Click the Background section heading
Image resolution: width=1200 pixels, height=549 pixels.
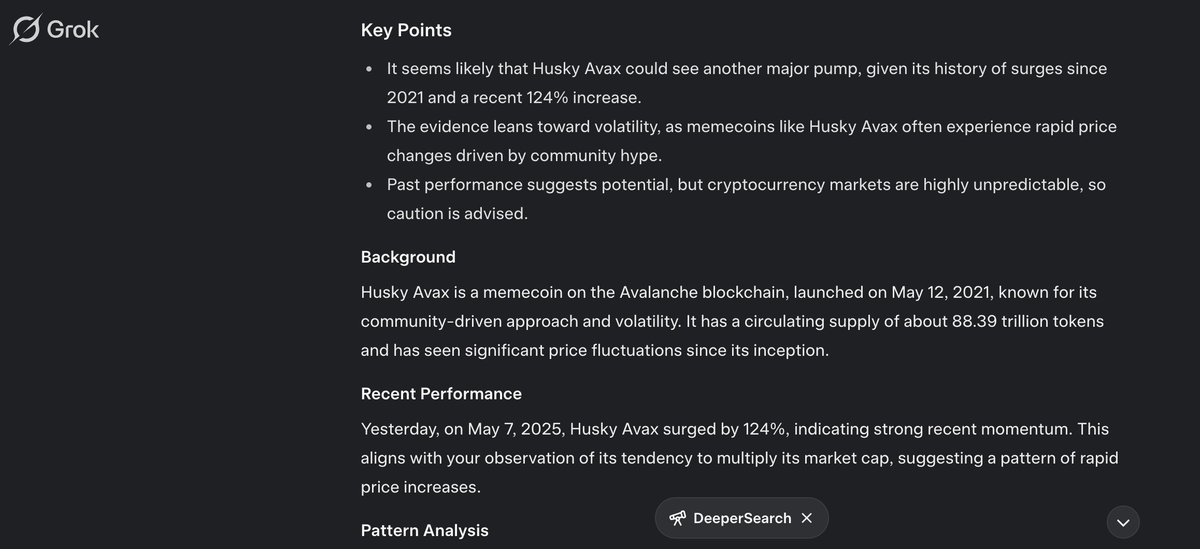pyautogui.click(x=408, y=257)
